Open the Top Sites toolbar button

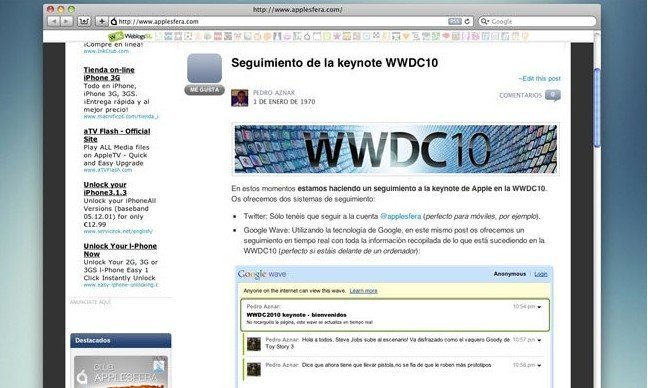coord(84,21)
